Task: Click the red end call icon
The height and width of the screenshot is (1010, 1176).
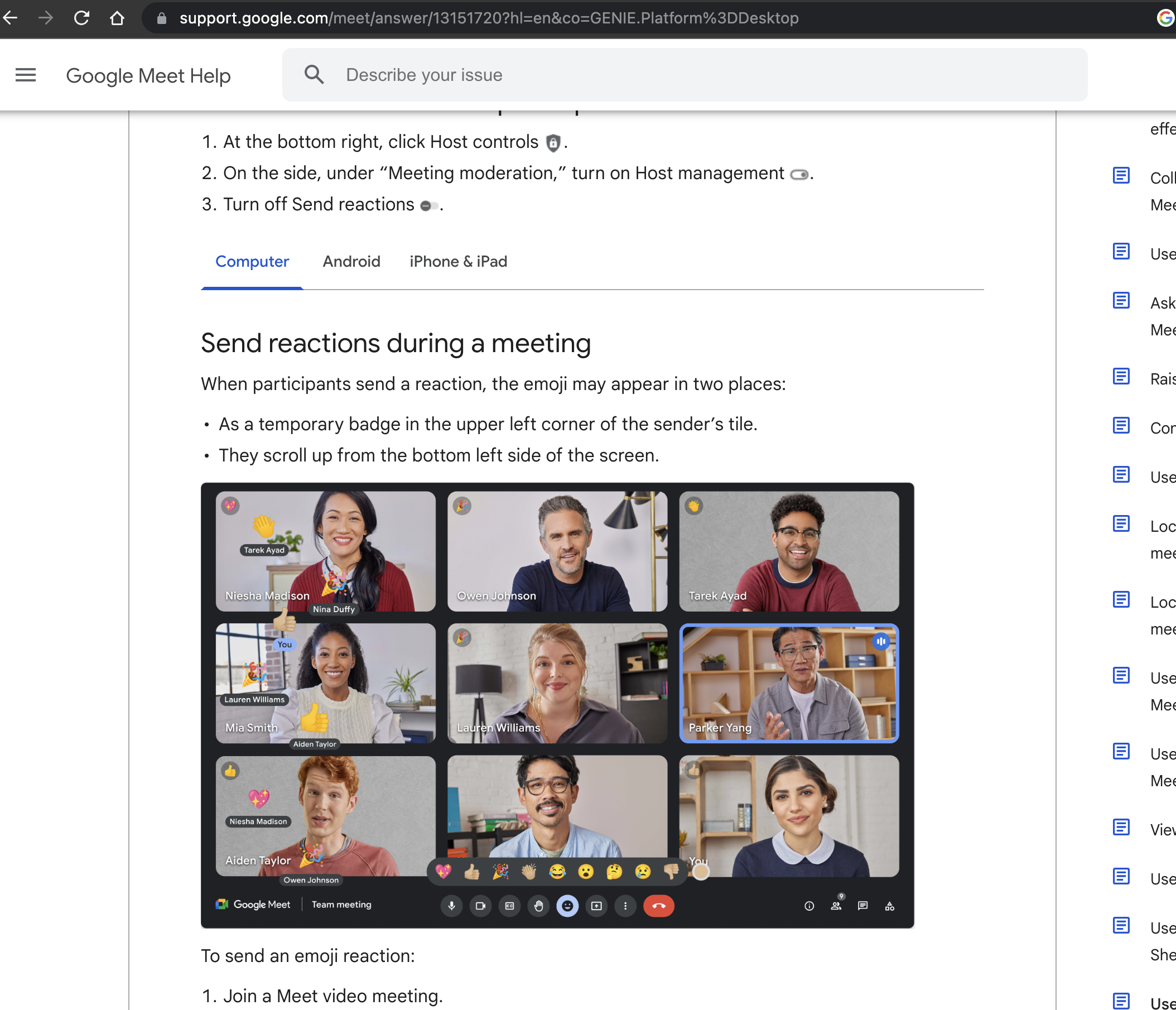Action: tap(658, 906)
